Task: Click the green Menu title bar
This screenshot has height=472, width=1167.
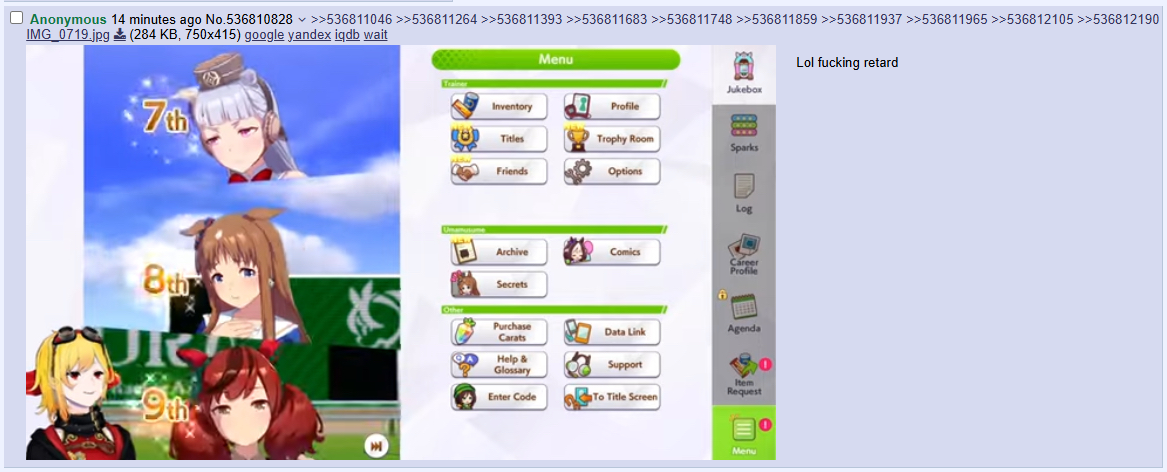Action: [555, 60]
